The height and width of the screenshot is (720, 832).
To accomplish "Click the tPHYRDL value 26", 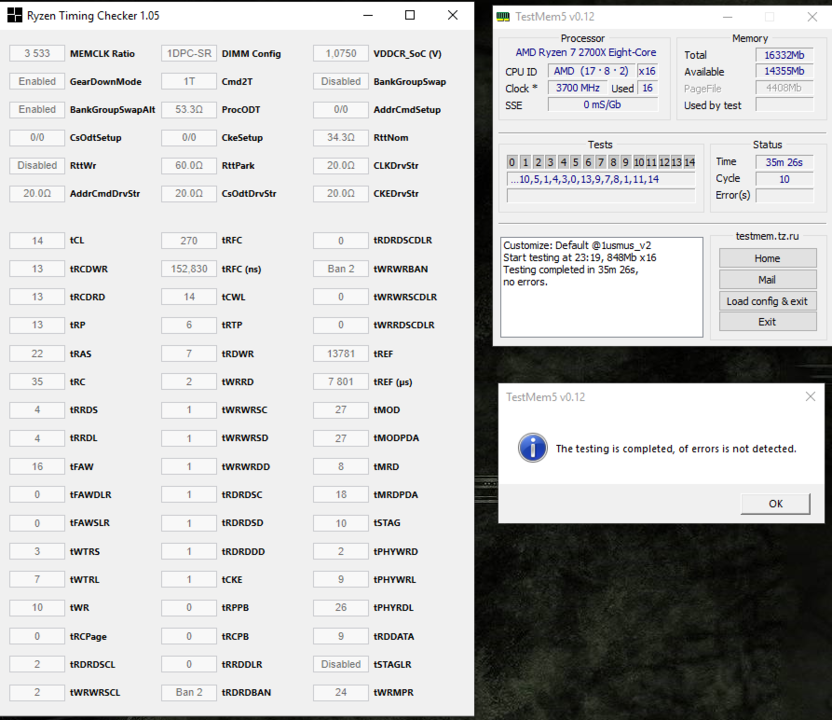I will pos(341,608).
